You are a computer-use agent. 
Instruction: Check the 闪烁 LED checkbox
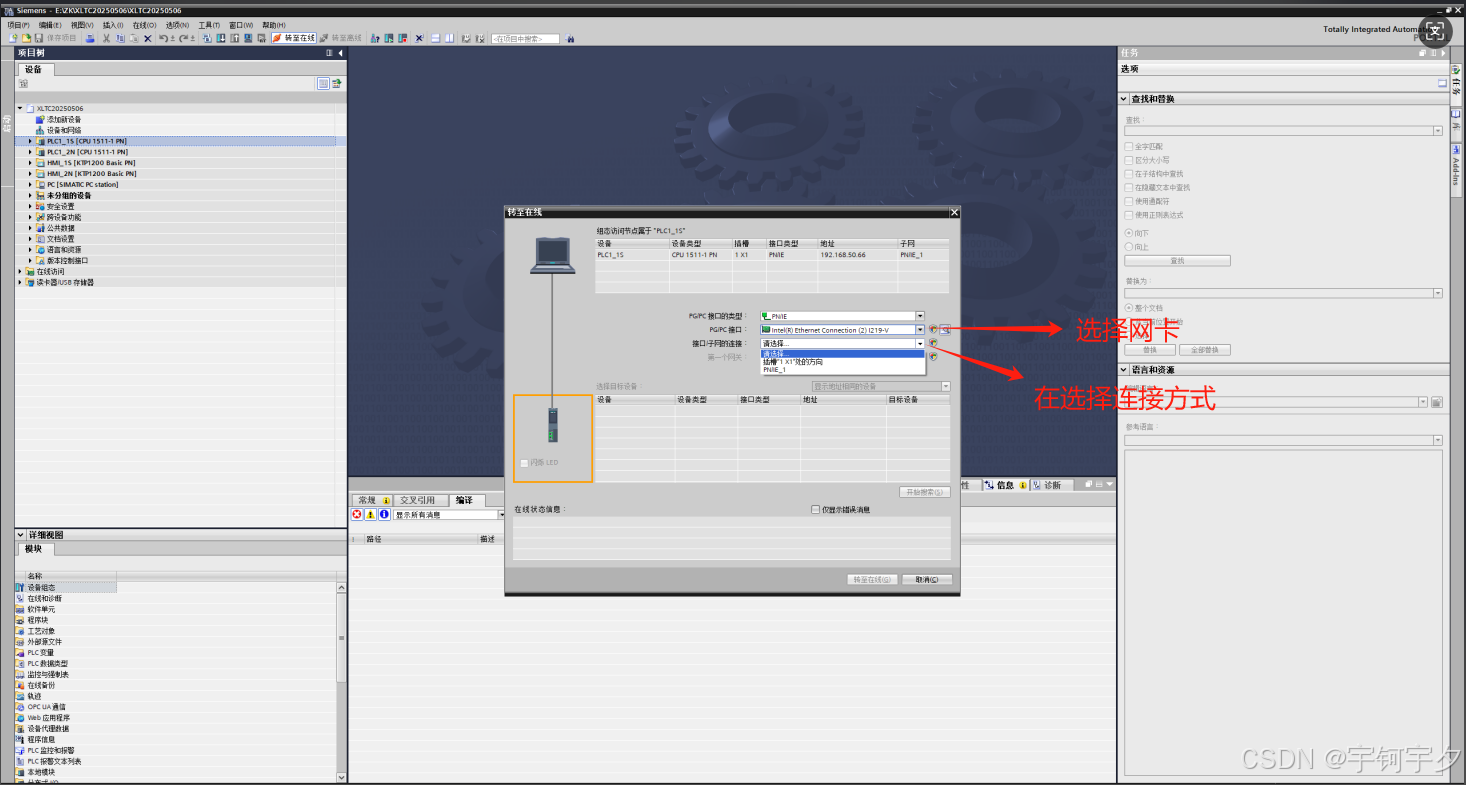(x=524, y=462)
